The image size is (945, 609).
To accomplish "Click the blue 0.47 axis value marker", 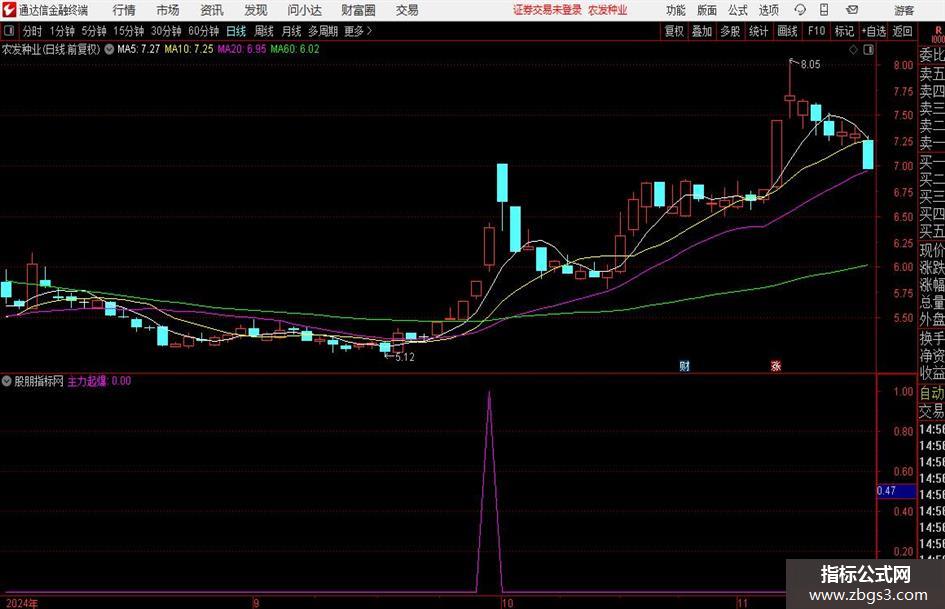I will [x=896, y=491].
